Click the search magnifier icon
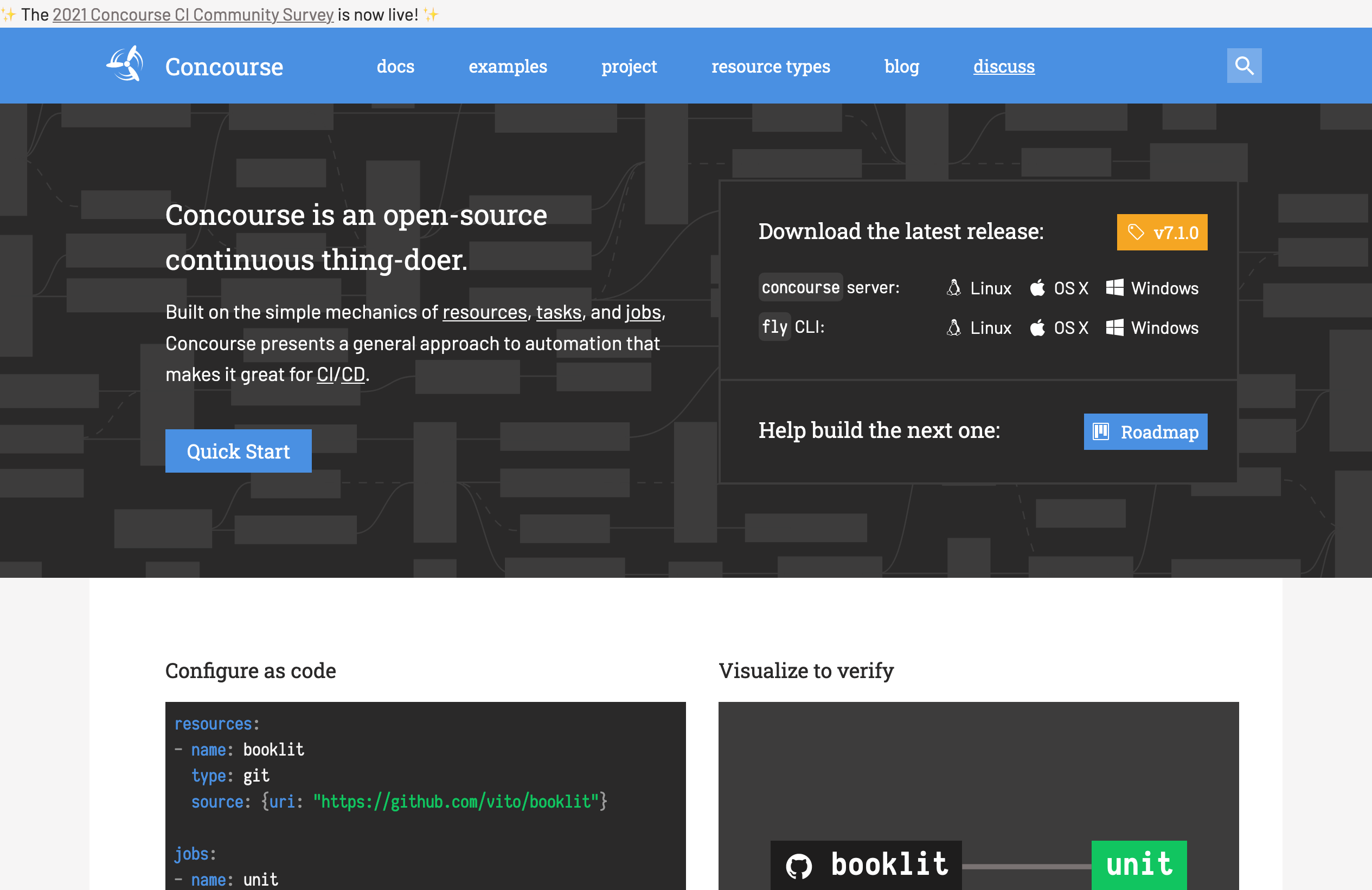The width and height of the screenshot is (1372, 890). coord(1243,66)
